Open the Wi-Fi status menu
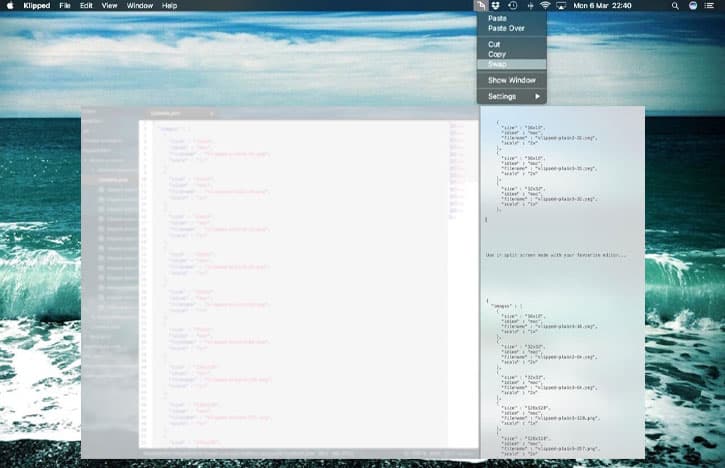This screenshot has width=725, height=468. point(545,6)
